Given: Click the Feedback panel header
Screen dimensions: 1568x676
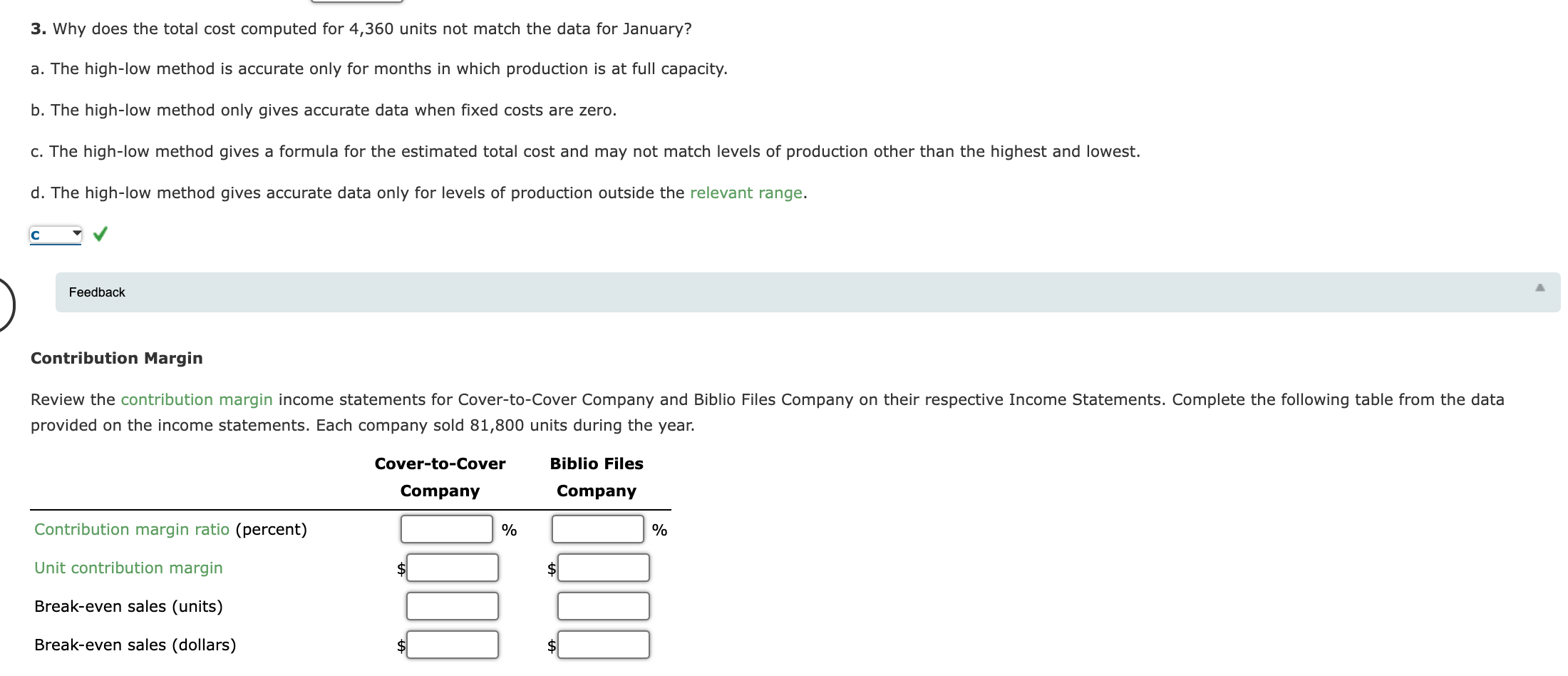Looking at the screenshot, I should (x=96, y=292).
